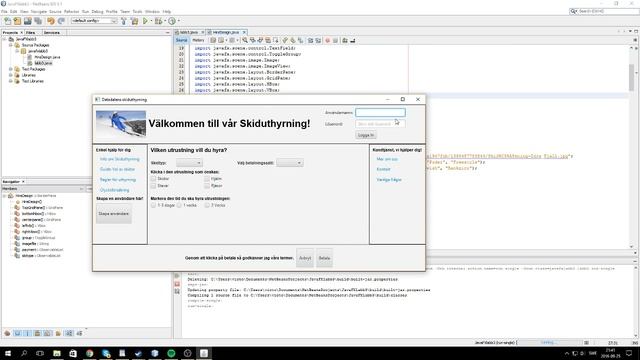Click the NetBeans search box
Image resolution: width=640 pixels, height=360 pixels.
point(605,11)
